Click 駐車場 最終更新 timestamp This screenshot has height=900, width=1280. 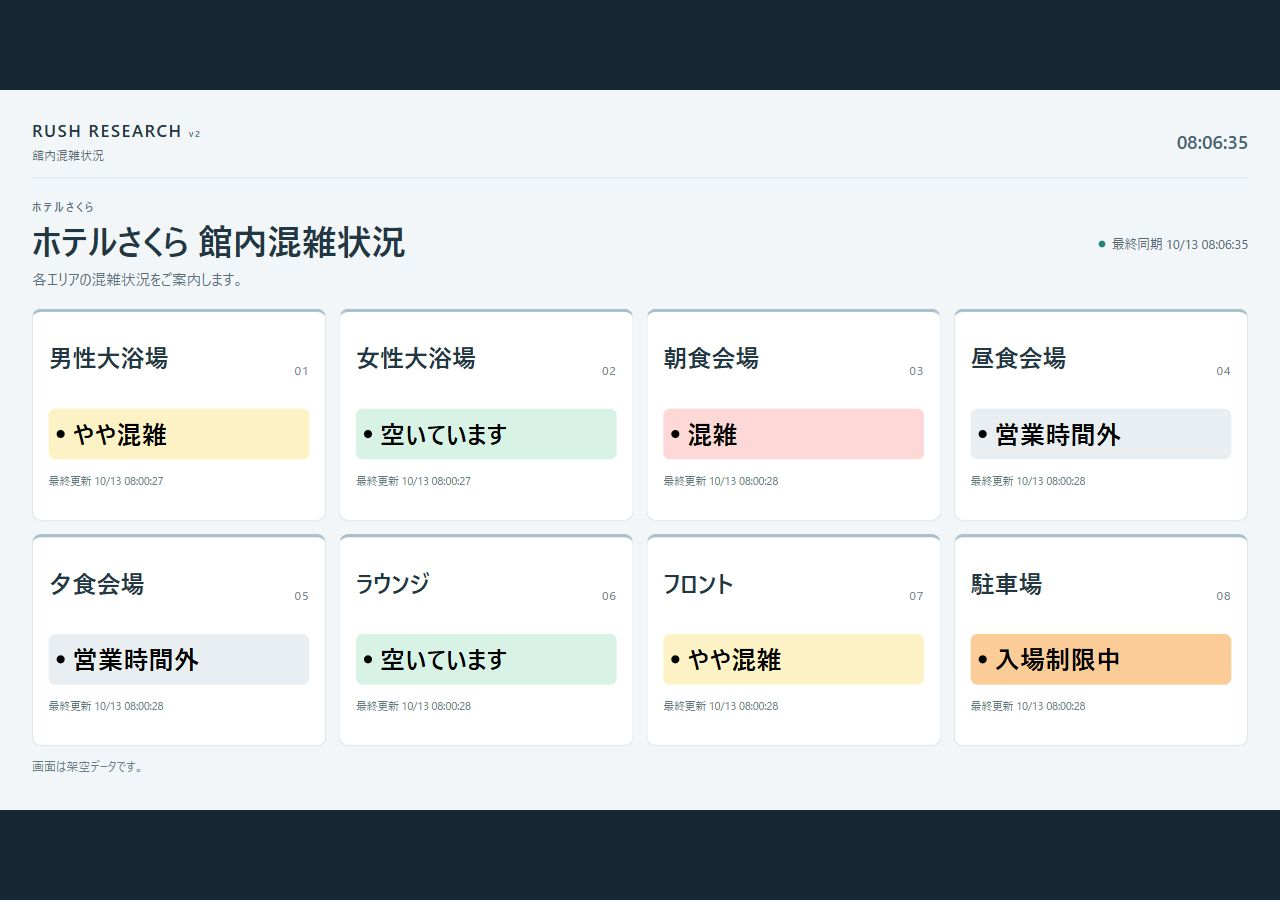(1028, 706)
